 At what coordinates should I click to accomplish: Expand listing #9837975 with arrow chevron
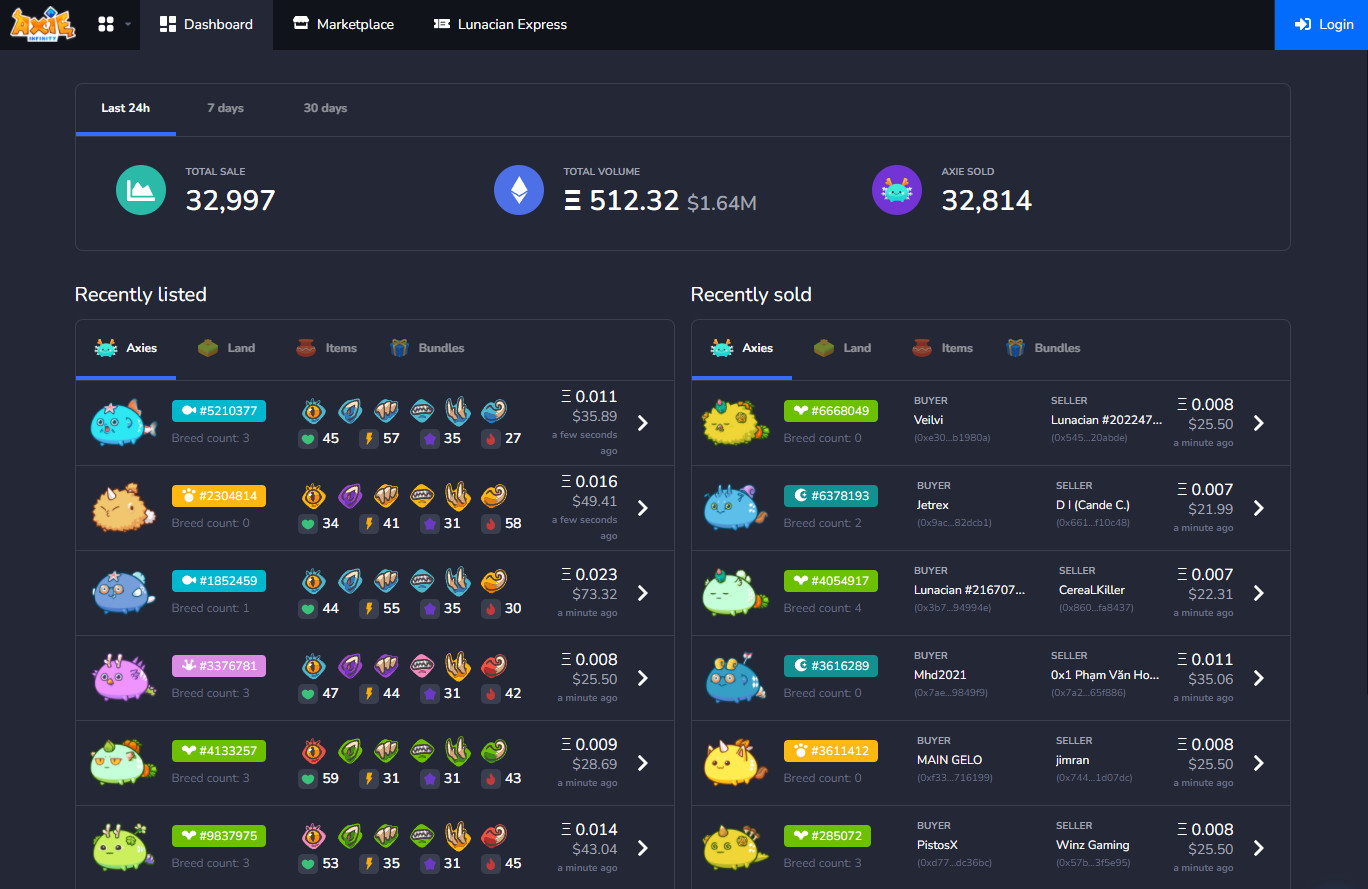(643, 848)
